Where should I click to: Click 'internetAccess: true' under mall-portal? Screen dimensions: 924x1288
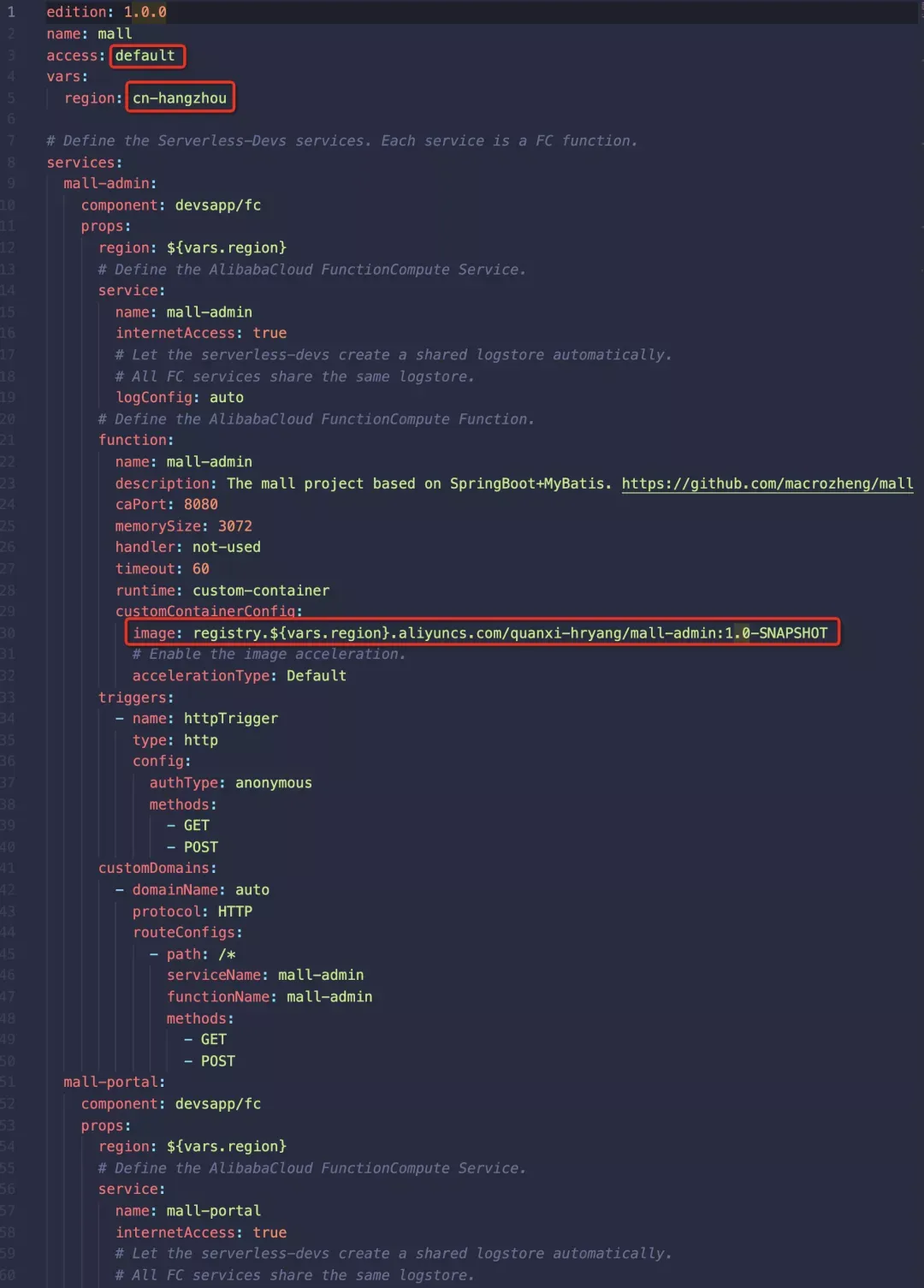coord(201,1232)
